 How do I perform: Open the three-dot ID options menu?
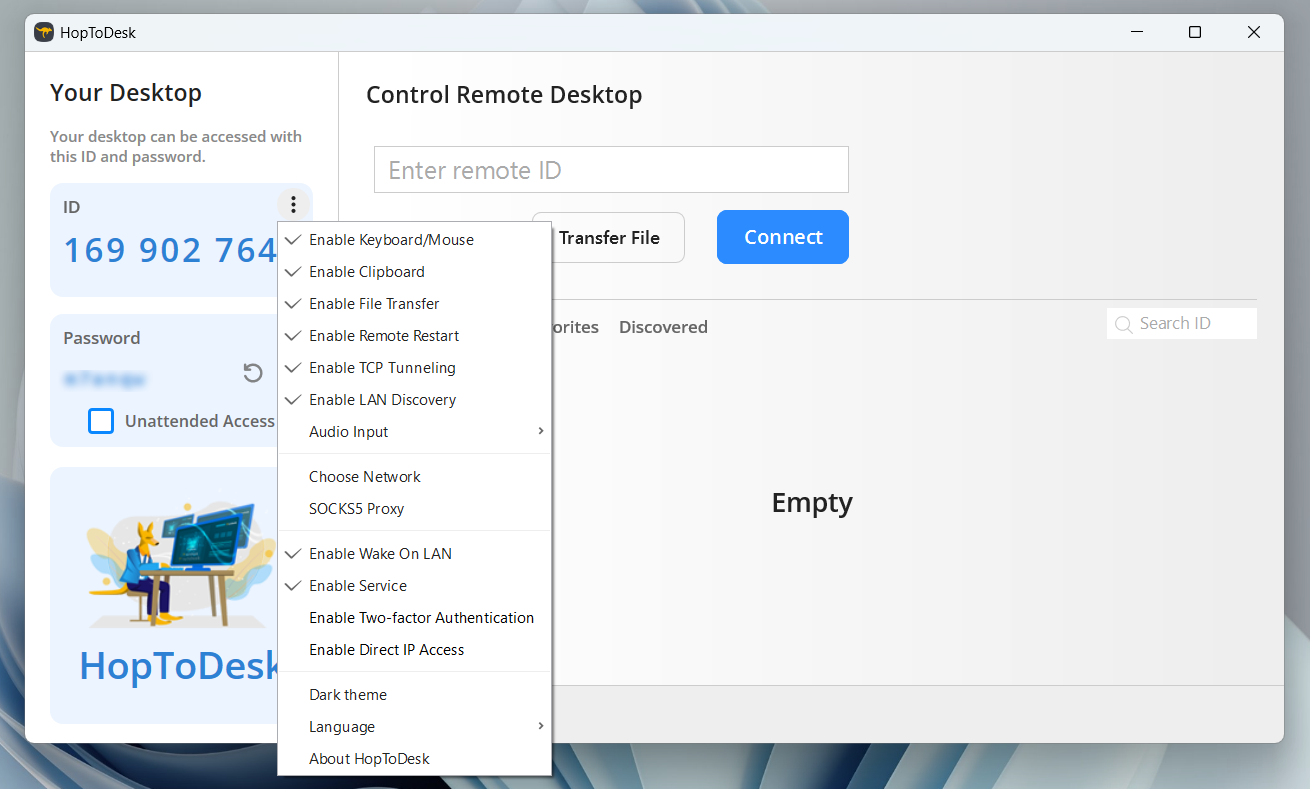[x=293, y=205]
